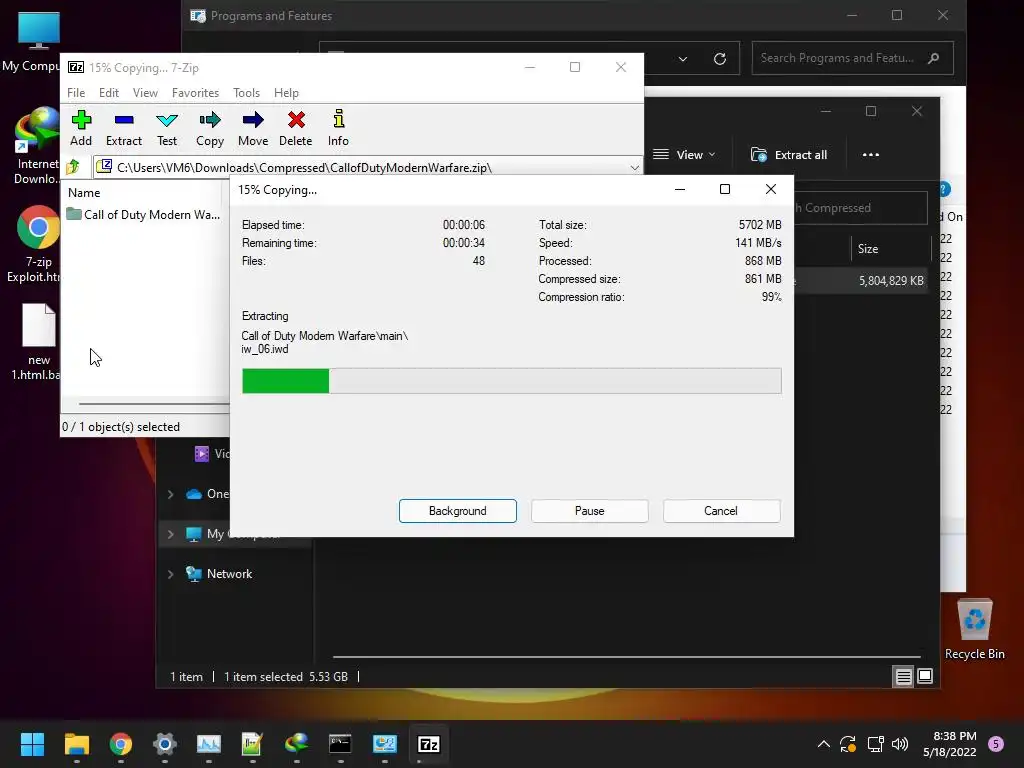Open the Recycle Bin desktop icon
Image resolution: width=1024 pixels, height=768 pixels.
coord(974,630)
